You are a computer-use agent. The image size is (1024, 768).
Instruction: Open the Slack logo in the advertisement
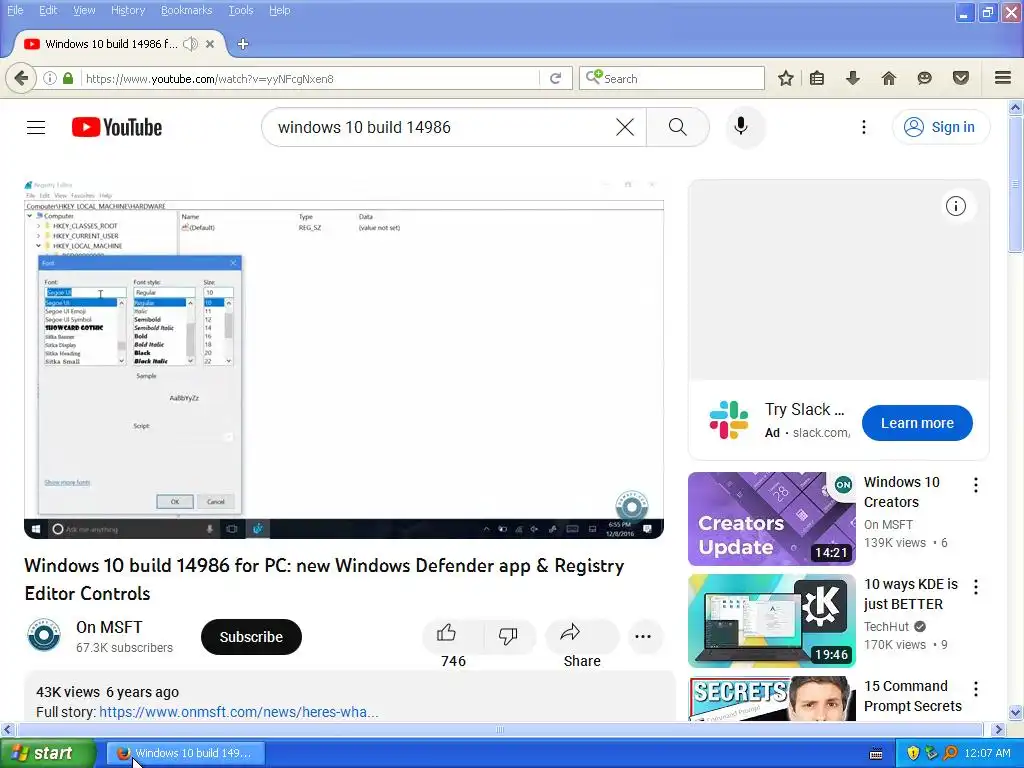pos(729,420)
